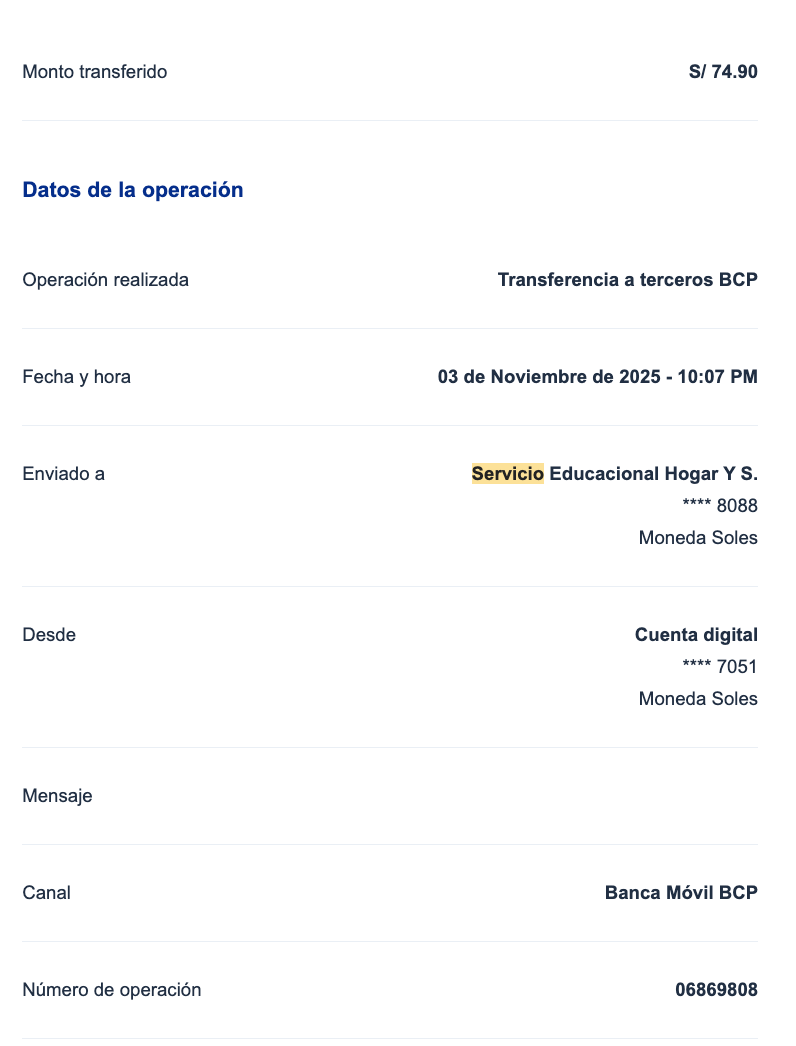
Task: Click the "Fecha y hora" label
Action: point(76,377)
